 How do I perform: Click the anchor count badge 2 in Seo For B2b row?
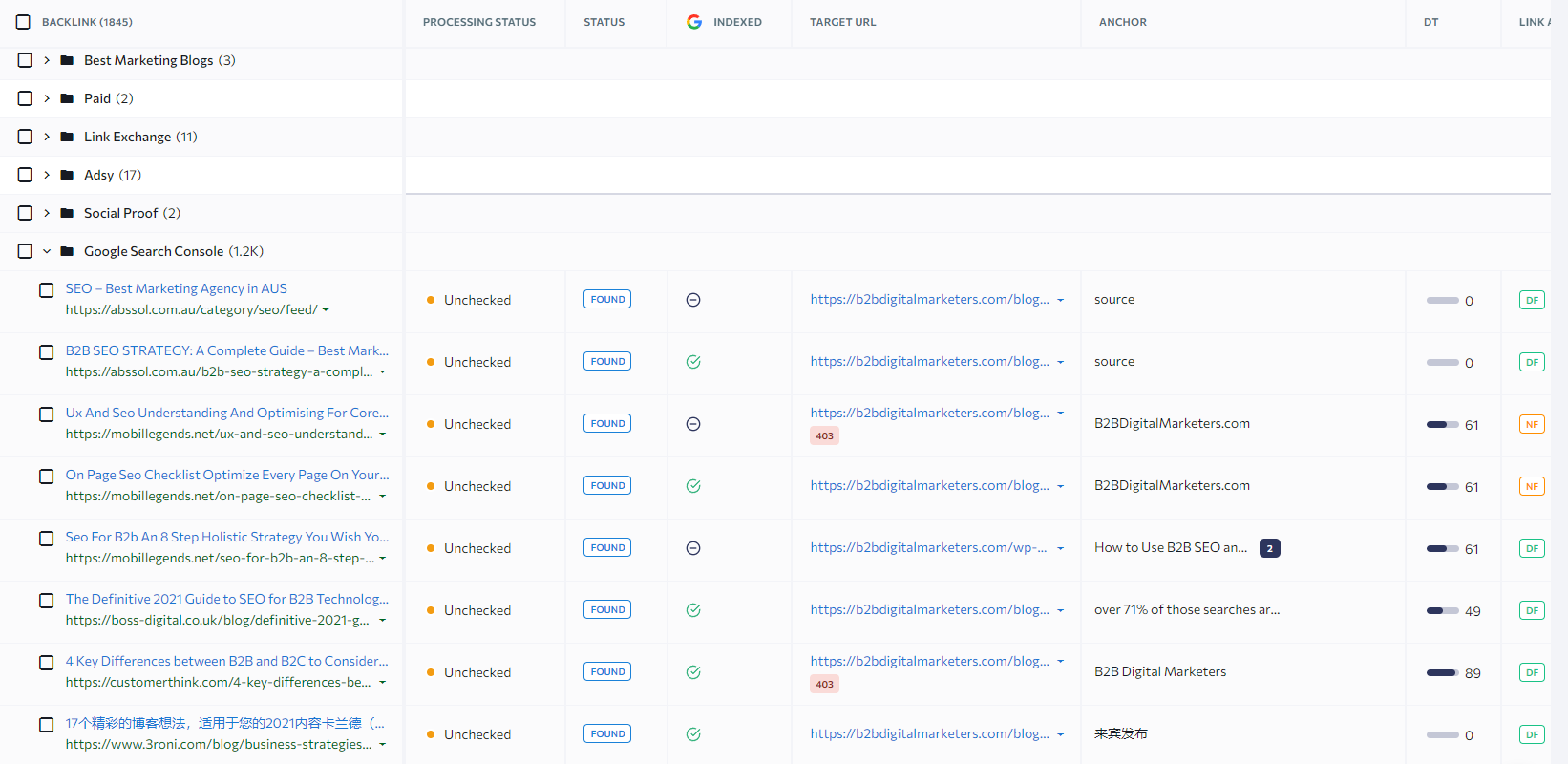[x=1270, y=548]
